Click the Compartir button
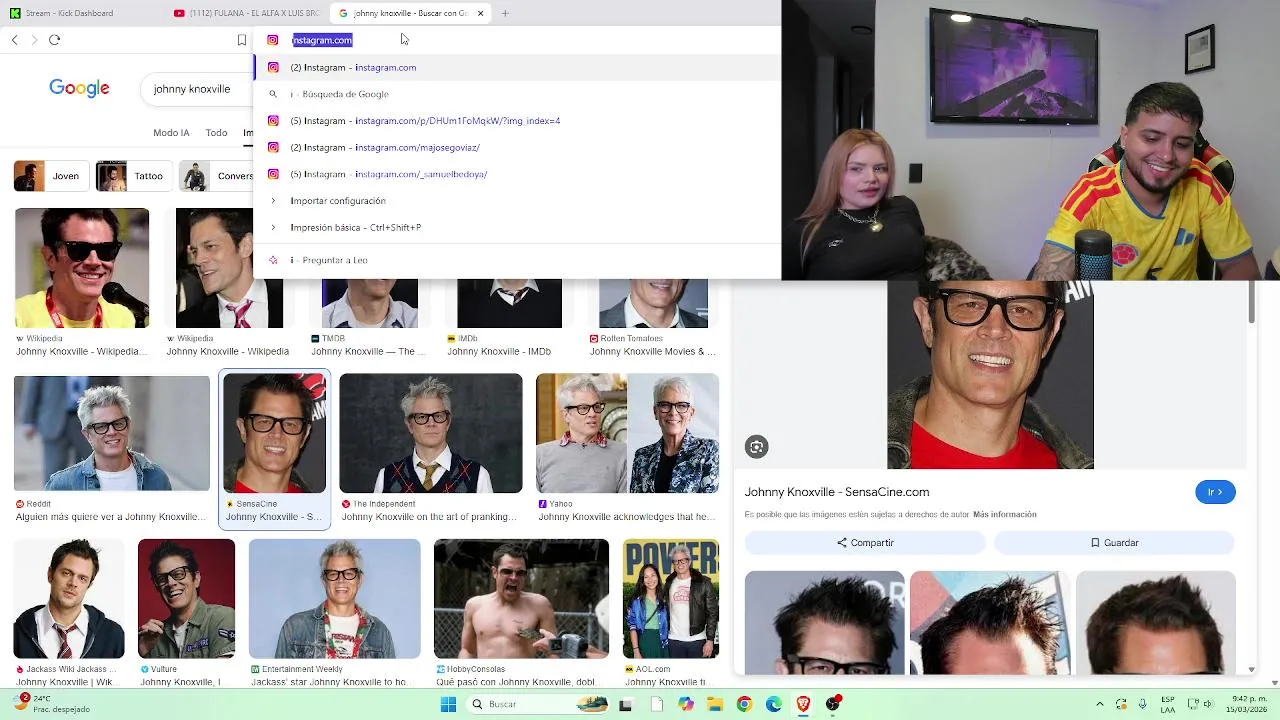This screenshot has width=1280, height=720. tap(865, 543)
